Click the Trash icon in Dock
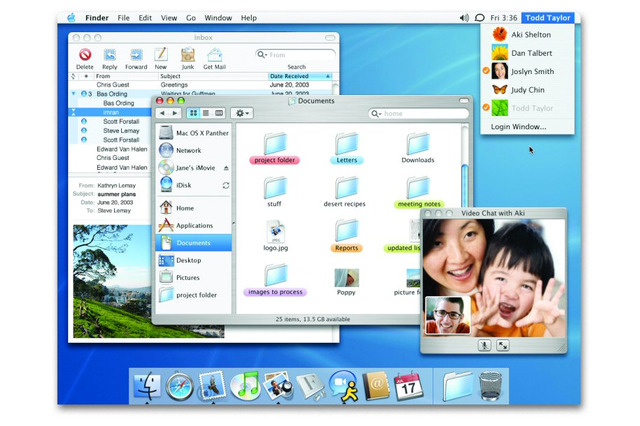 pyautogui.click(x=491, y=383)
